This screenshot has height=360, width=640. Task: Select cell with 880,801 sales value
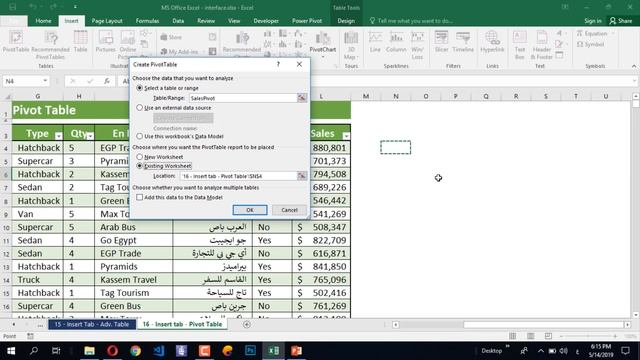[x=321, y=148]
